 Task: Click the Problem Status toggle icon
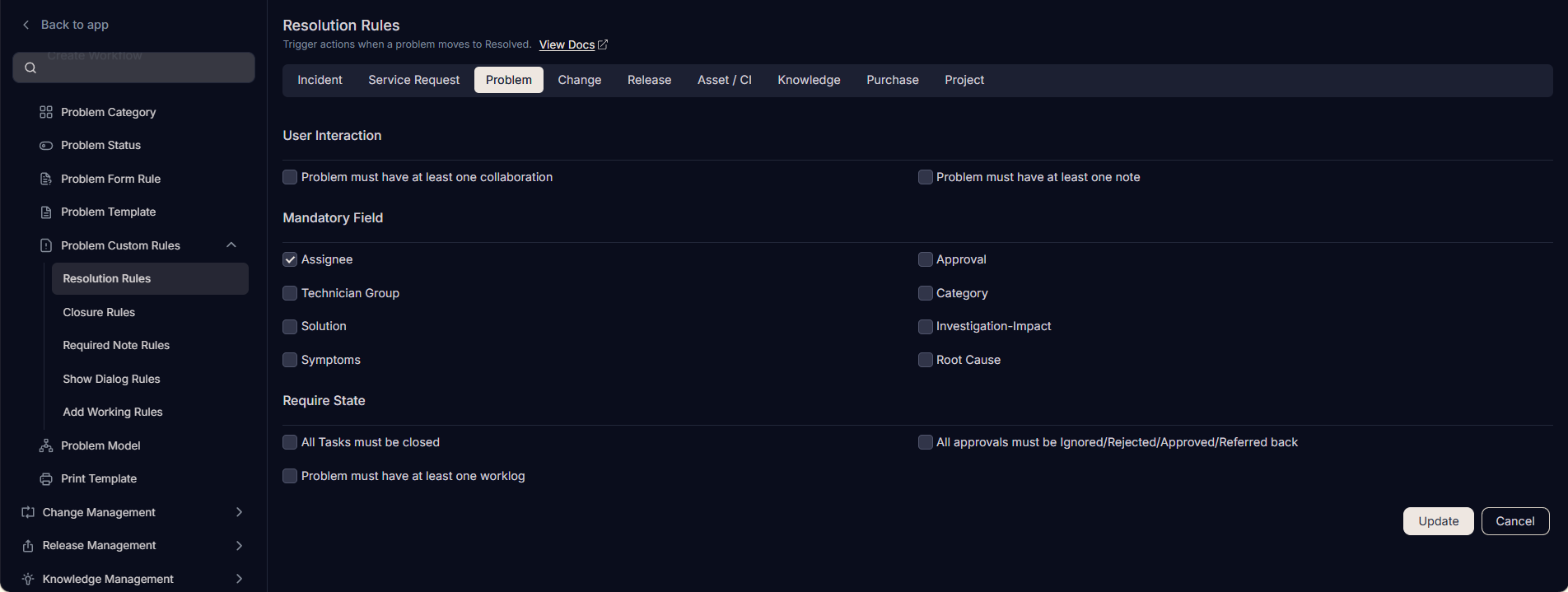click(x=46, y=146)
